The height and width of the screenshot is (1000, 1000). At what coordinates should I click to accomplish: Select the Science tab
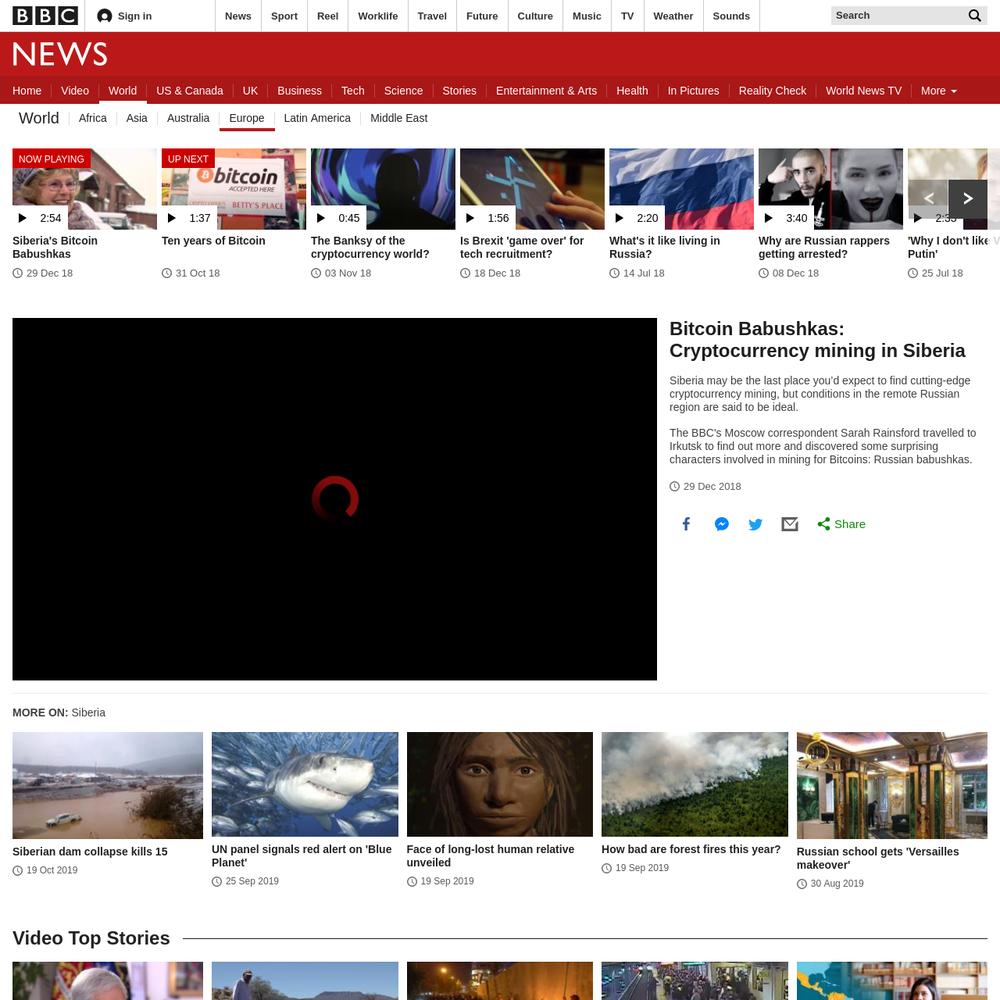click(x=403, y=91)
